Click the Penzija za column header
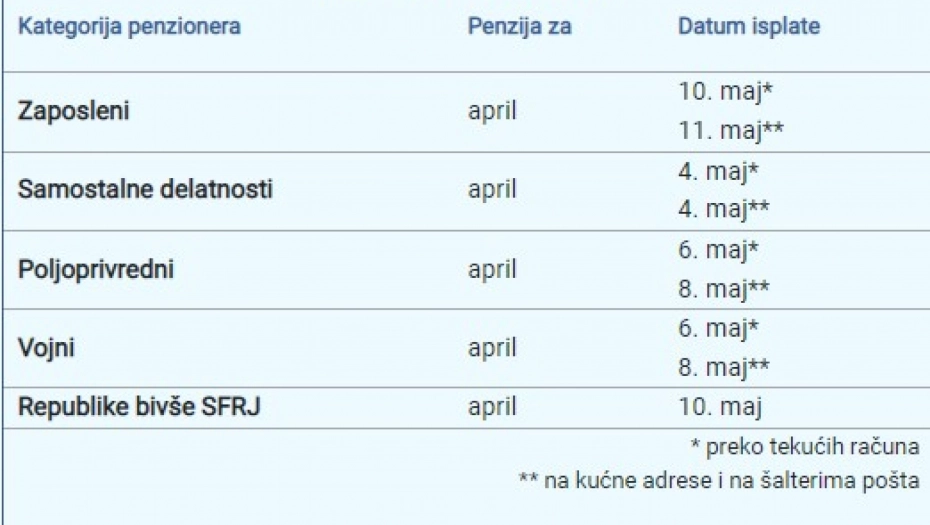This screenshot has height=525, width=930. (519, 27)
